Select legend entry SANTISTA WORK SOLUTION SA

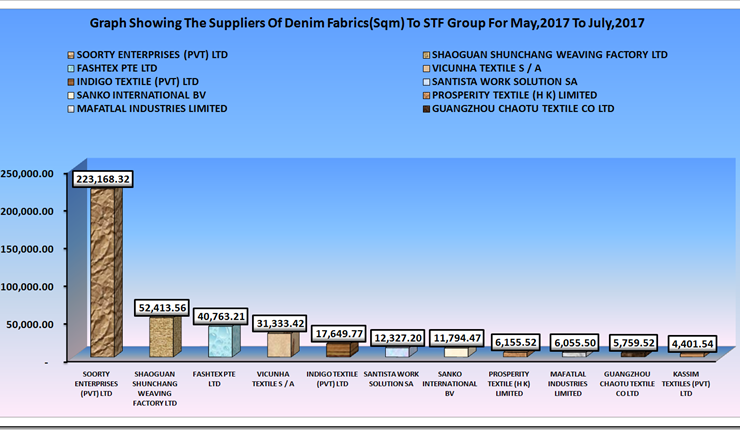pos(505,82)
